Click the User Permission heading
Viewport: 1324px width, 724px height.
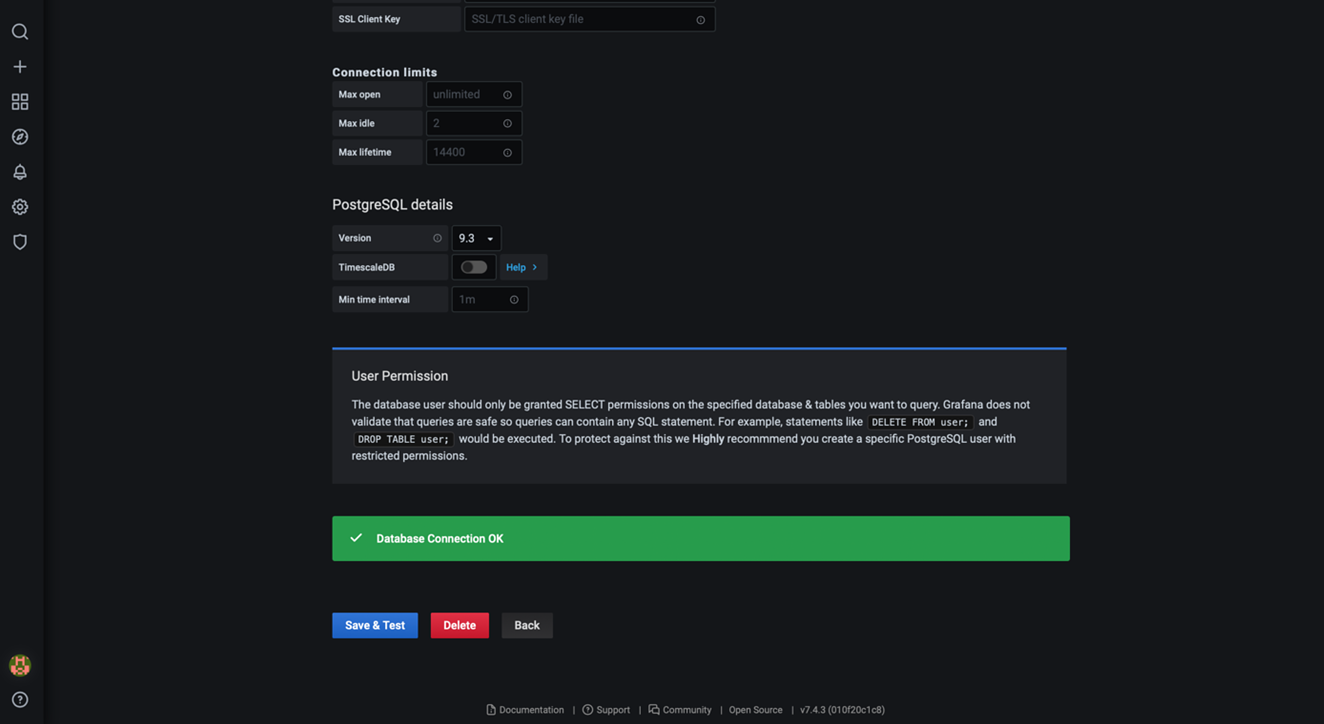tap(400, 376)
